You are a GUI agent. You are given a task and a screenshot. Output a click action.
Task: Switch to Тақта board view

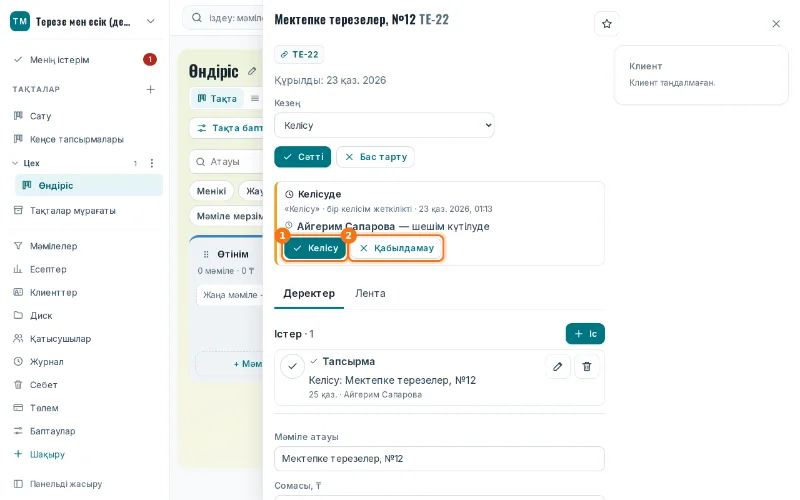[217, 98]
